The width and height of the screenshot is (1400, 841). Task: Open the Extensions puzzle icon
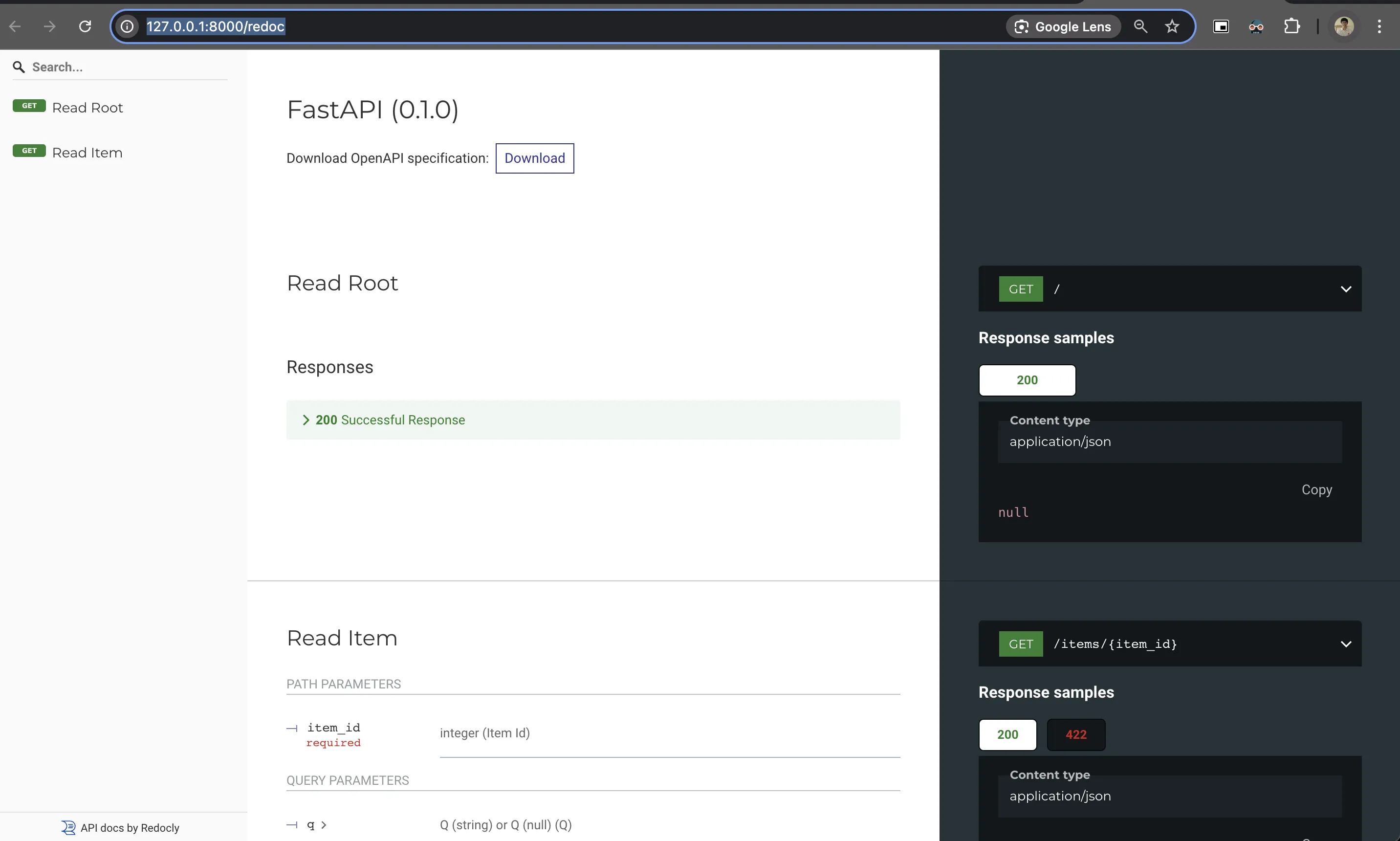pyautogui.click(x=1292, y=26)
